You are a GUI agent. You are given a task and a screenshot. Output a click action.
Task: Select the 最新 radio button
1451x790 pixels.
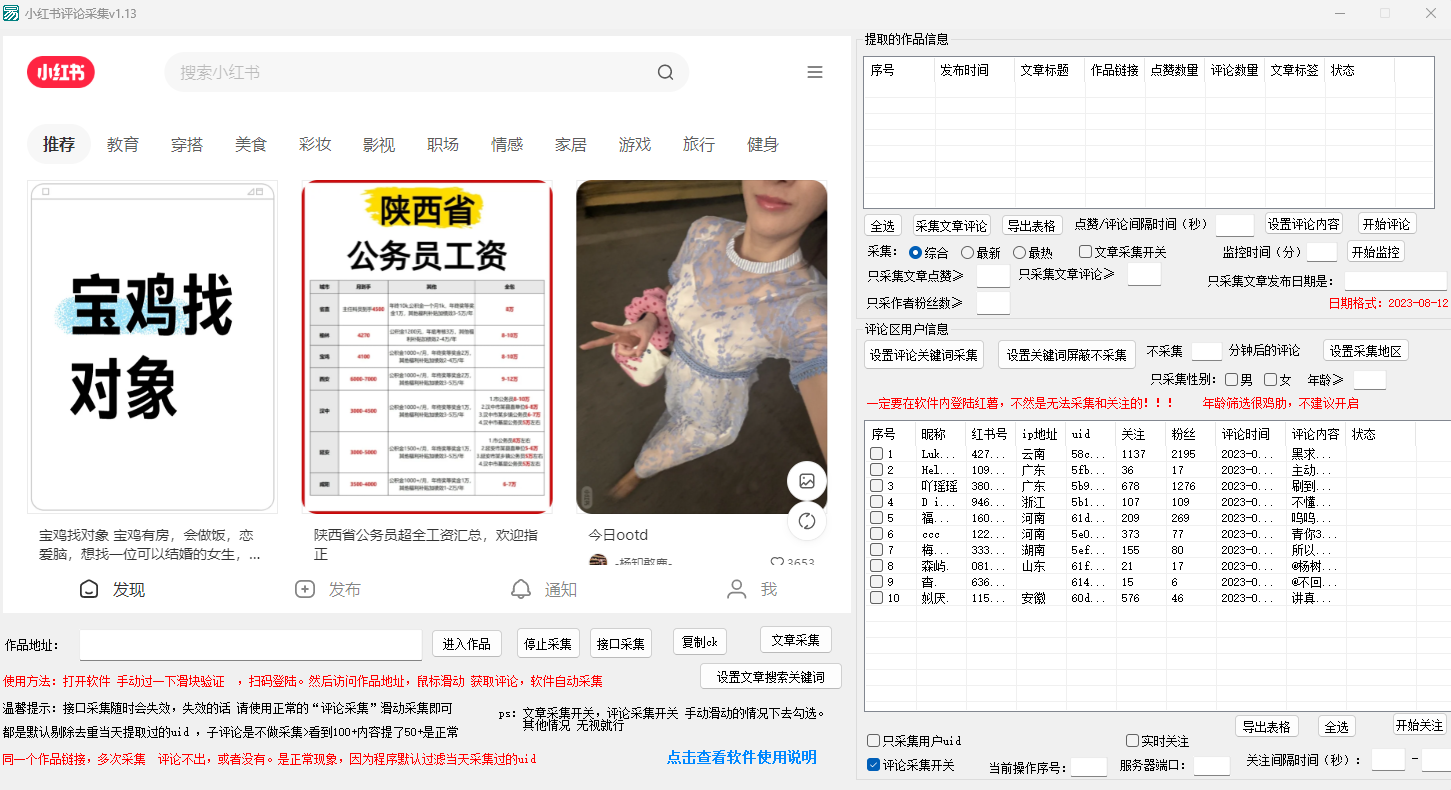[x=967, y=253]
